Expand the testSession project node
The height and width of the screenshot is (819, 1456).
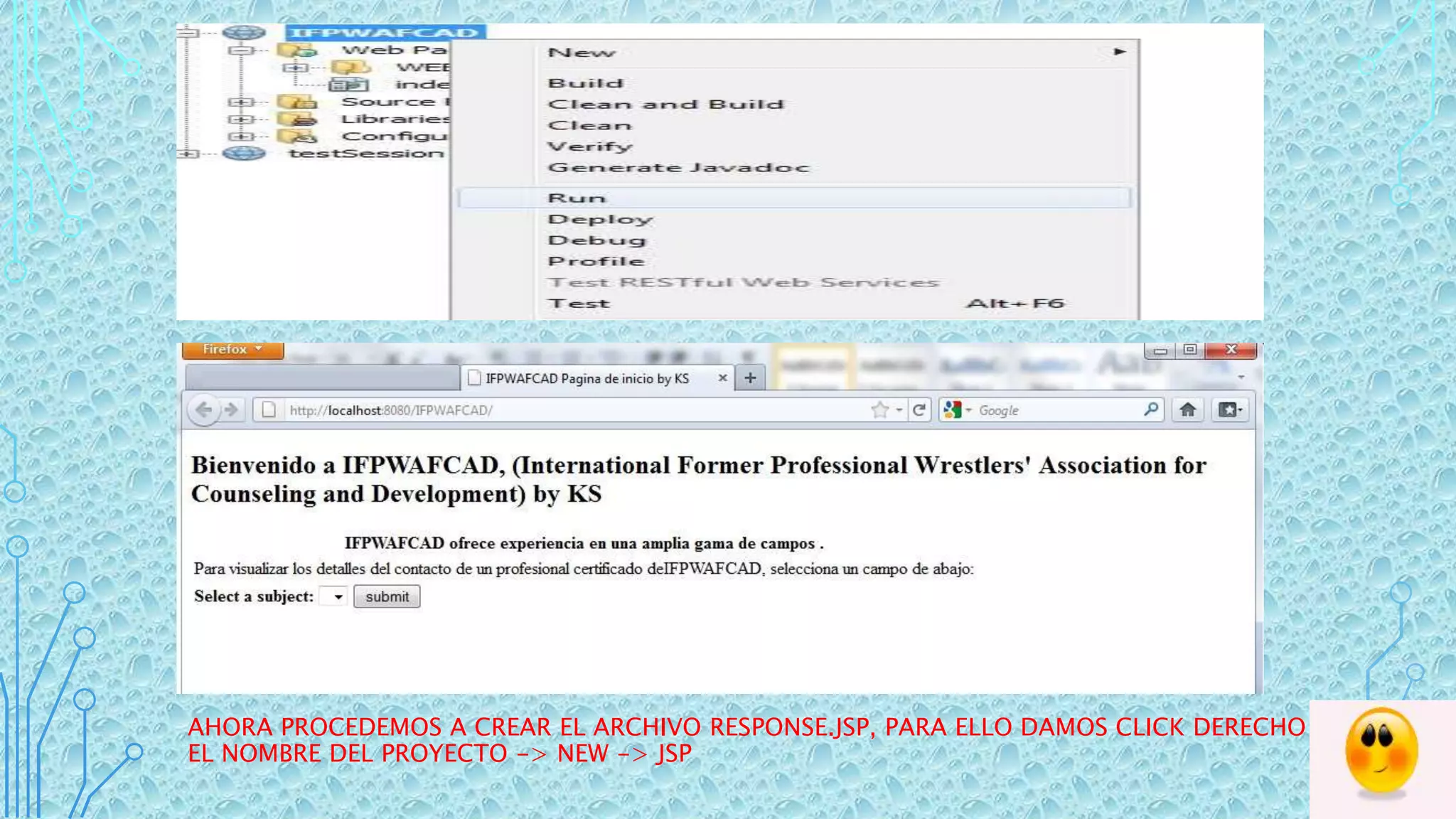[187, 153]
